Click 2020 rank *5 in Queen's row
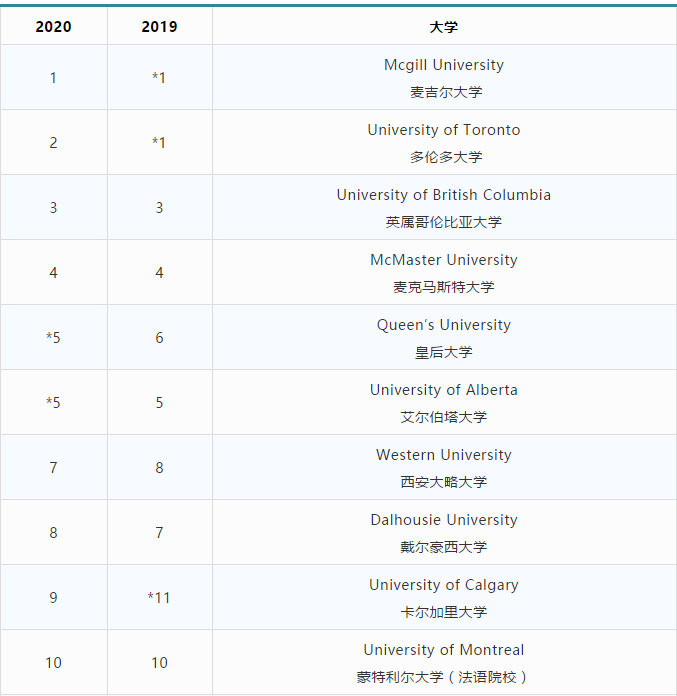This screenshot has height=696, width=677. tap(53, 338)
